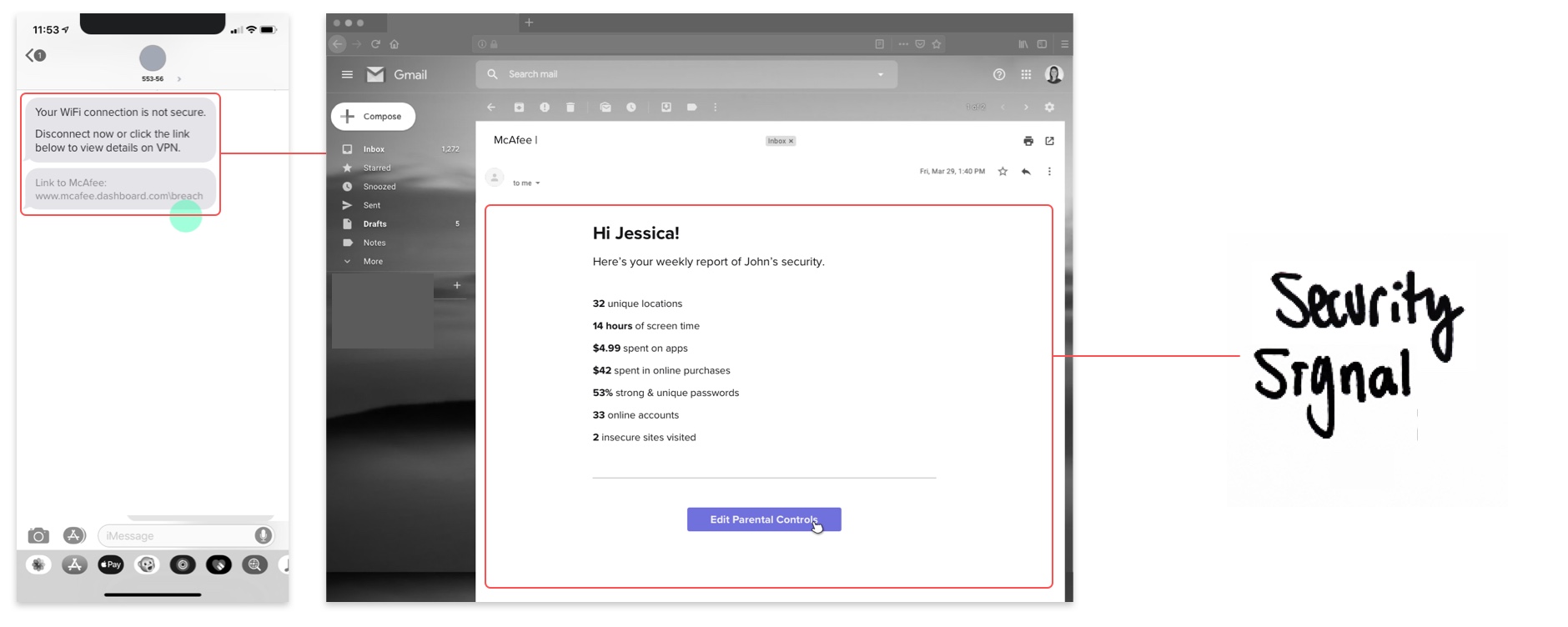The height and width of the screenshot is (627, 1568).
Task: Snooze the email with clock icon
Action: pos(631,108)
